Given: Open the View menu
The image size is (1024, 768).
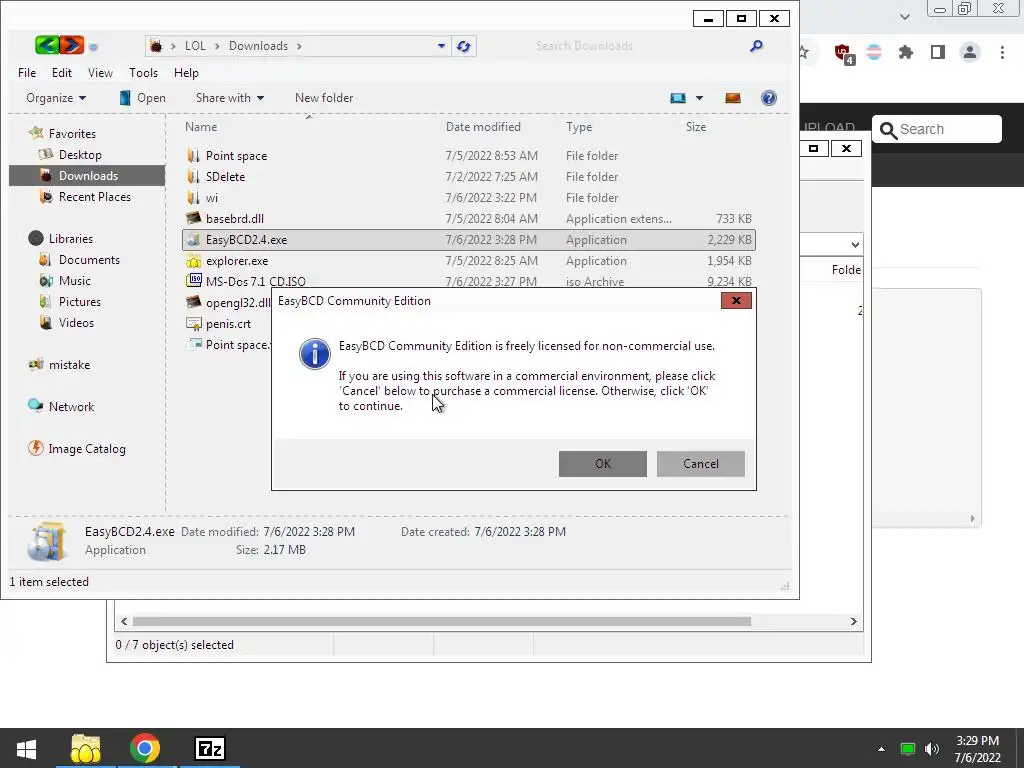Looking at the screenshot, I should [100, 72].
